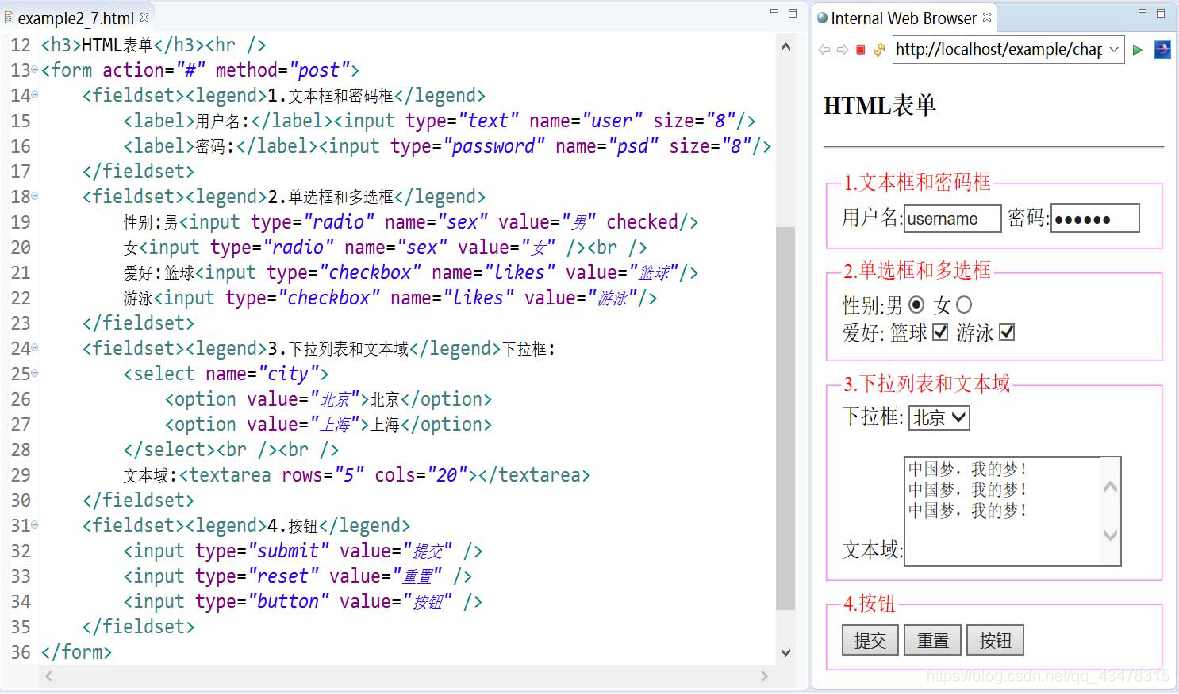Click the yellow refresh page icon
The height and width of the screenshot is (694, 1179).
[x=879, y=50]
